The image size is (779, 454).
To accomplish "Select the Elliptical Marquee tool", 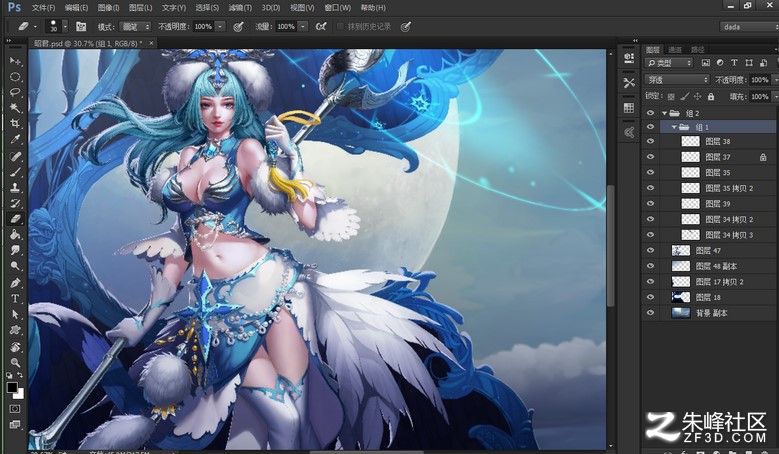I will coord(15,77).
